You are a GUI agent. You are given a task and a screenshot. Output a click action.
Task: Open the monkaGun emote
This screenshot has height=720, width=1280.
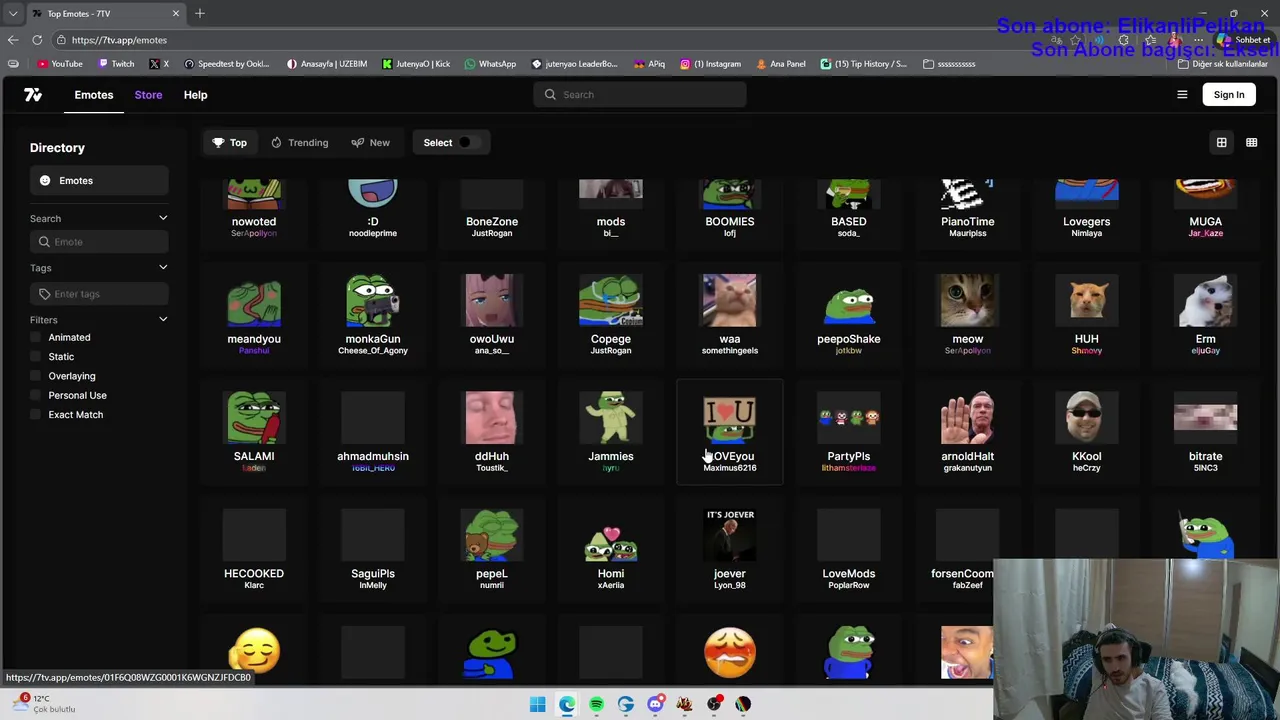point(373,316)
